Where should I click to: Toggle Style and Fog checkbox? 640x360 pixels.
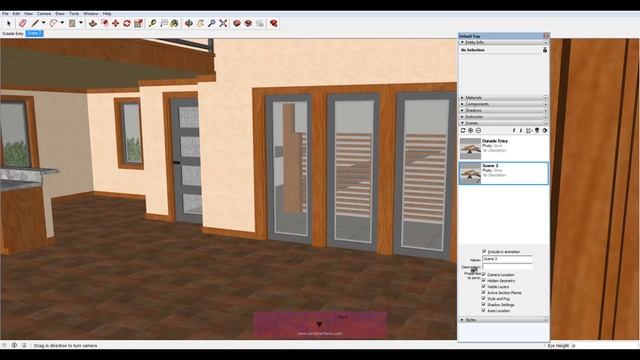tap(484, 298)
